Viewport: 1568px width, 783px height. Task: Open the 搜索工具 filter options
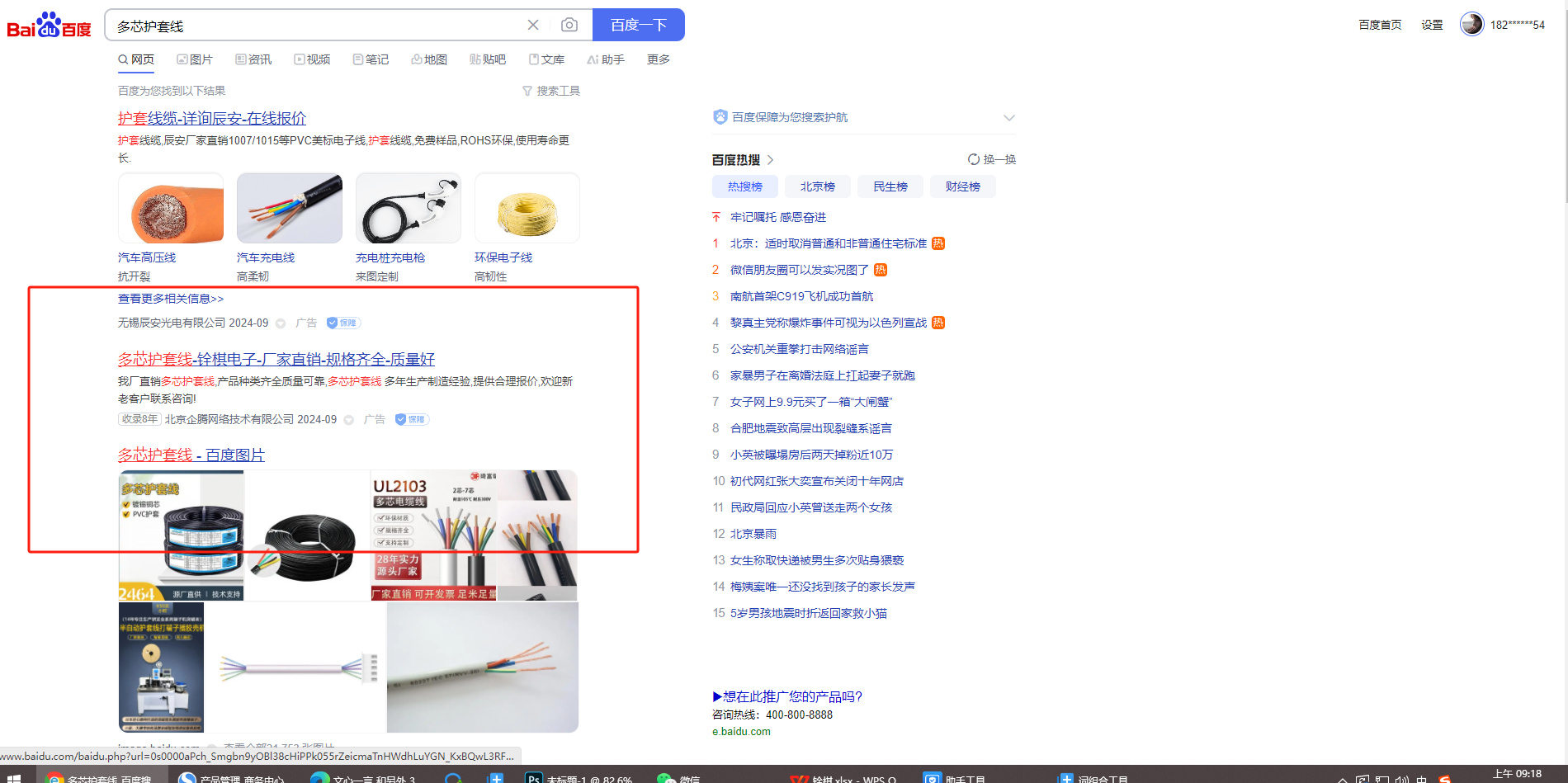pyautogui.click(x=551, y=91)
